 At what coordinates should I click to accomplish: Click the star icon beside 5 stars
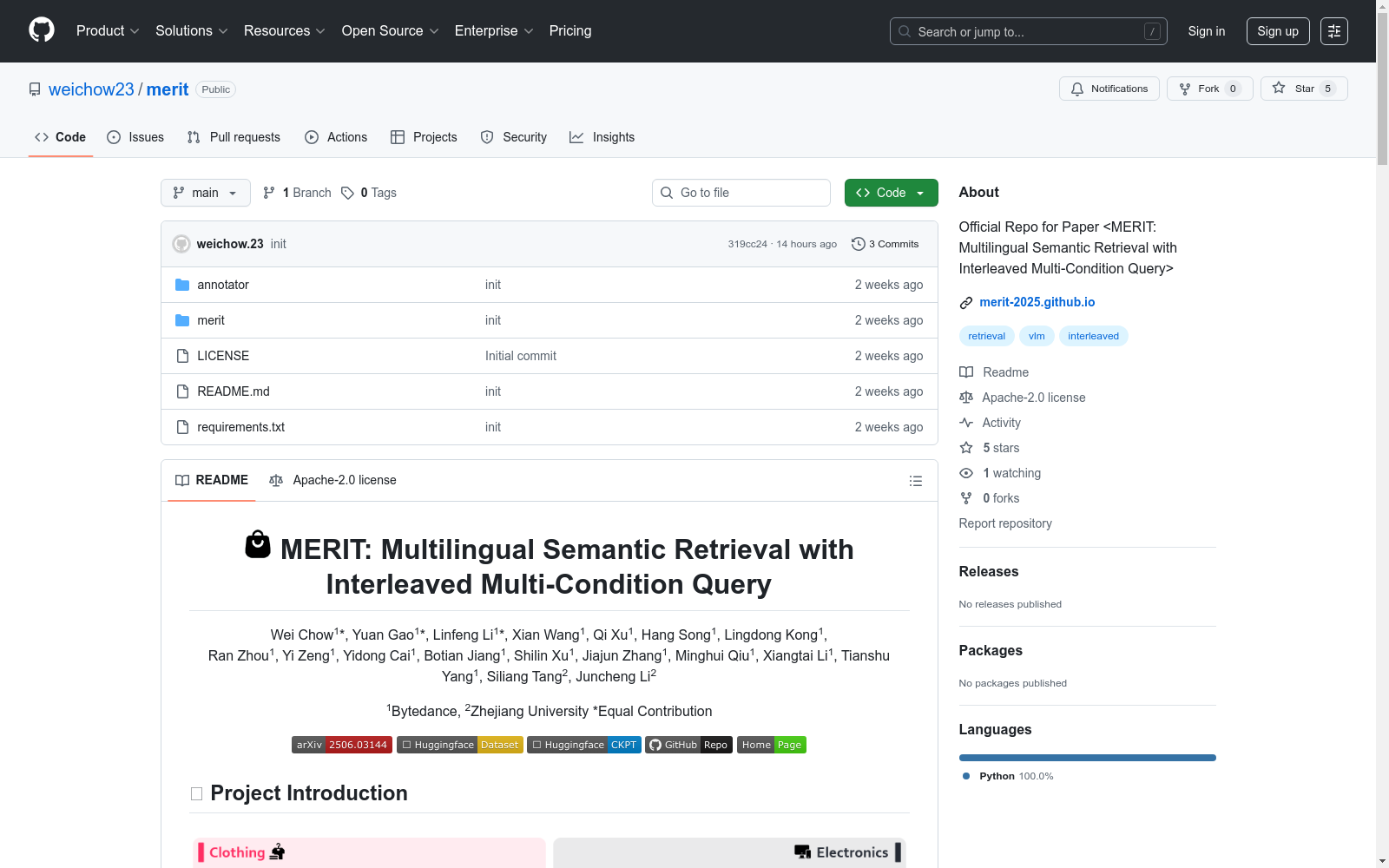966,448
